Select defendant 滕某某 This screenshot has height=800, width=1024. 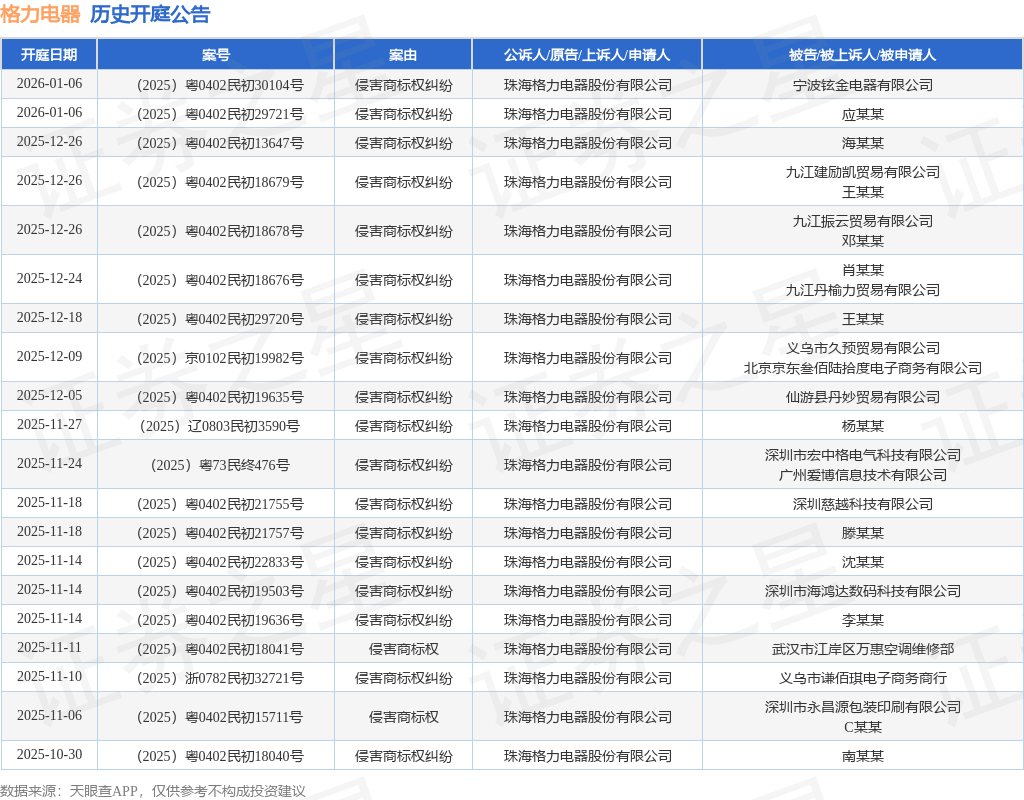[x=863, y=534]
